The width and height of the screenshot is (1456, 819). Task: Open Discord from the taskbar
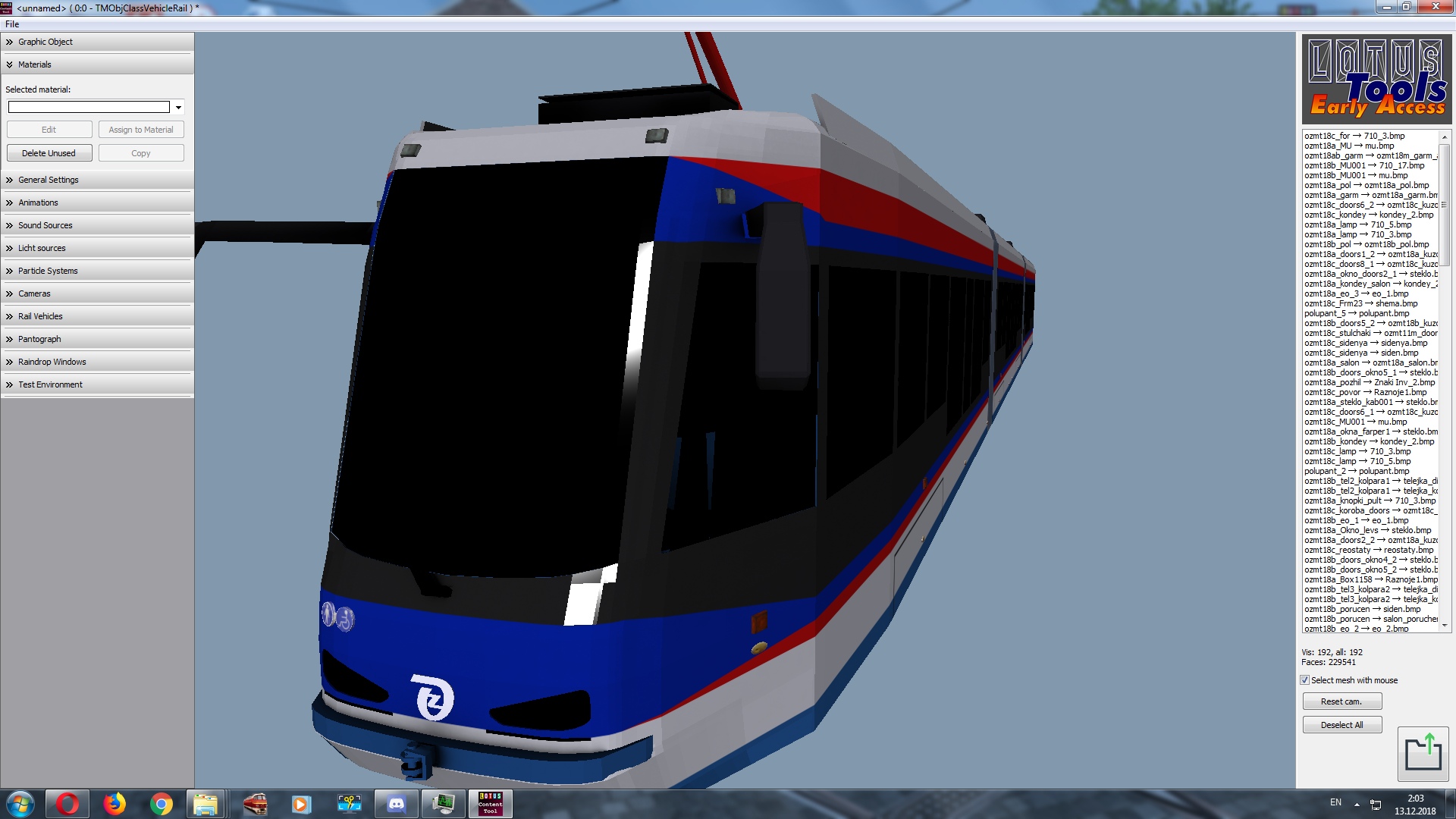pyautogui.click(x=396, y=804)
